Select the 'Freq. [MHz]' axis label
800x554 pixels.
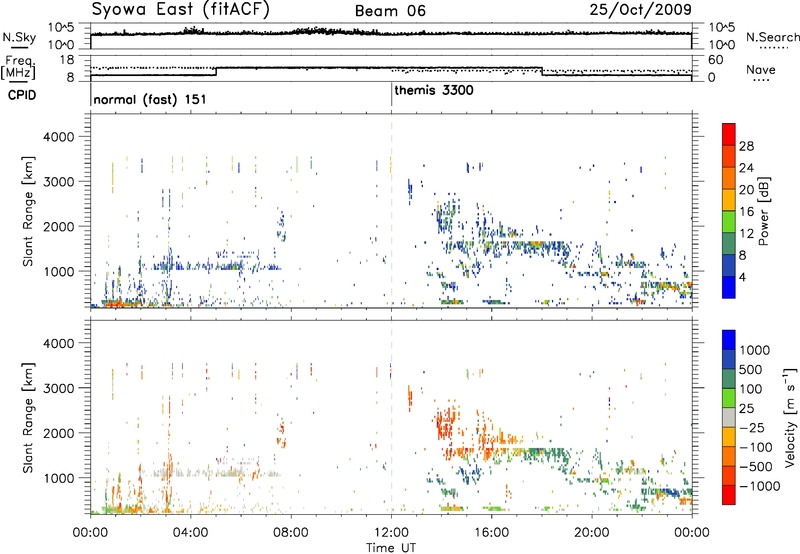point(19,68)
